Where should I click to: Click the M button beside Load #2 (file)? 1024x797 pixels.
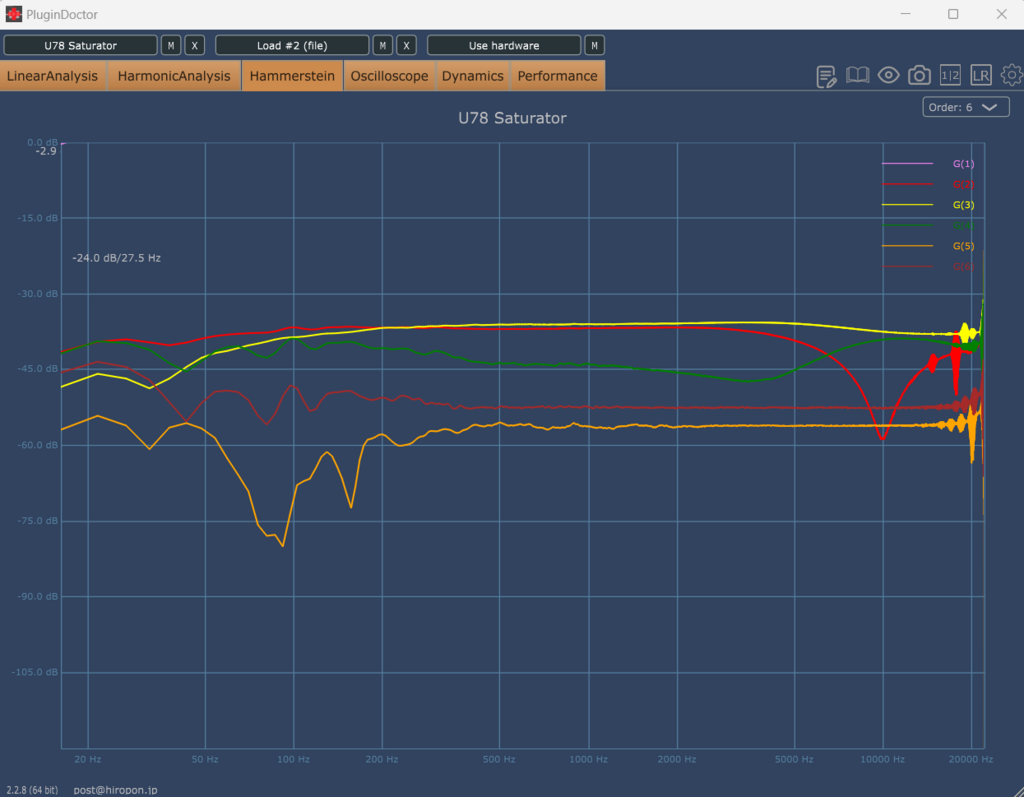tap(383, 45)
